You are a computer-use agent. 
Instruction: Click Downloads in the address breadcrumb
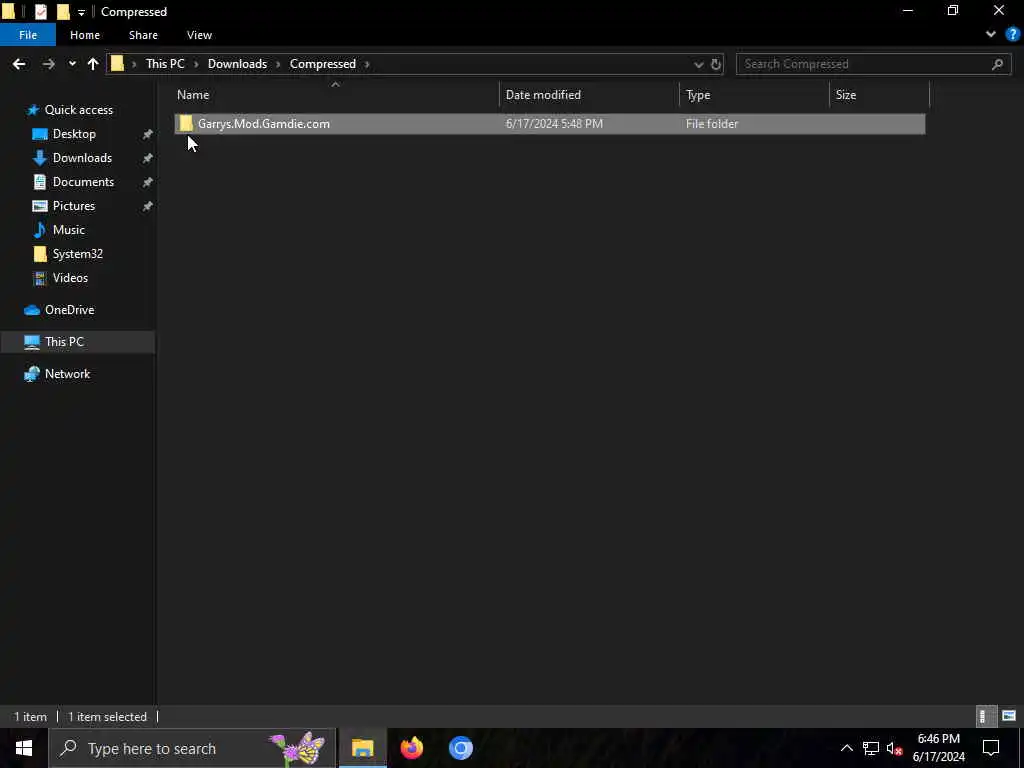[237, 64]
